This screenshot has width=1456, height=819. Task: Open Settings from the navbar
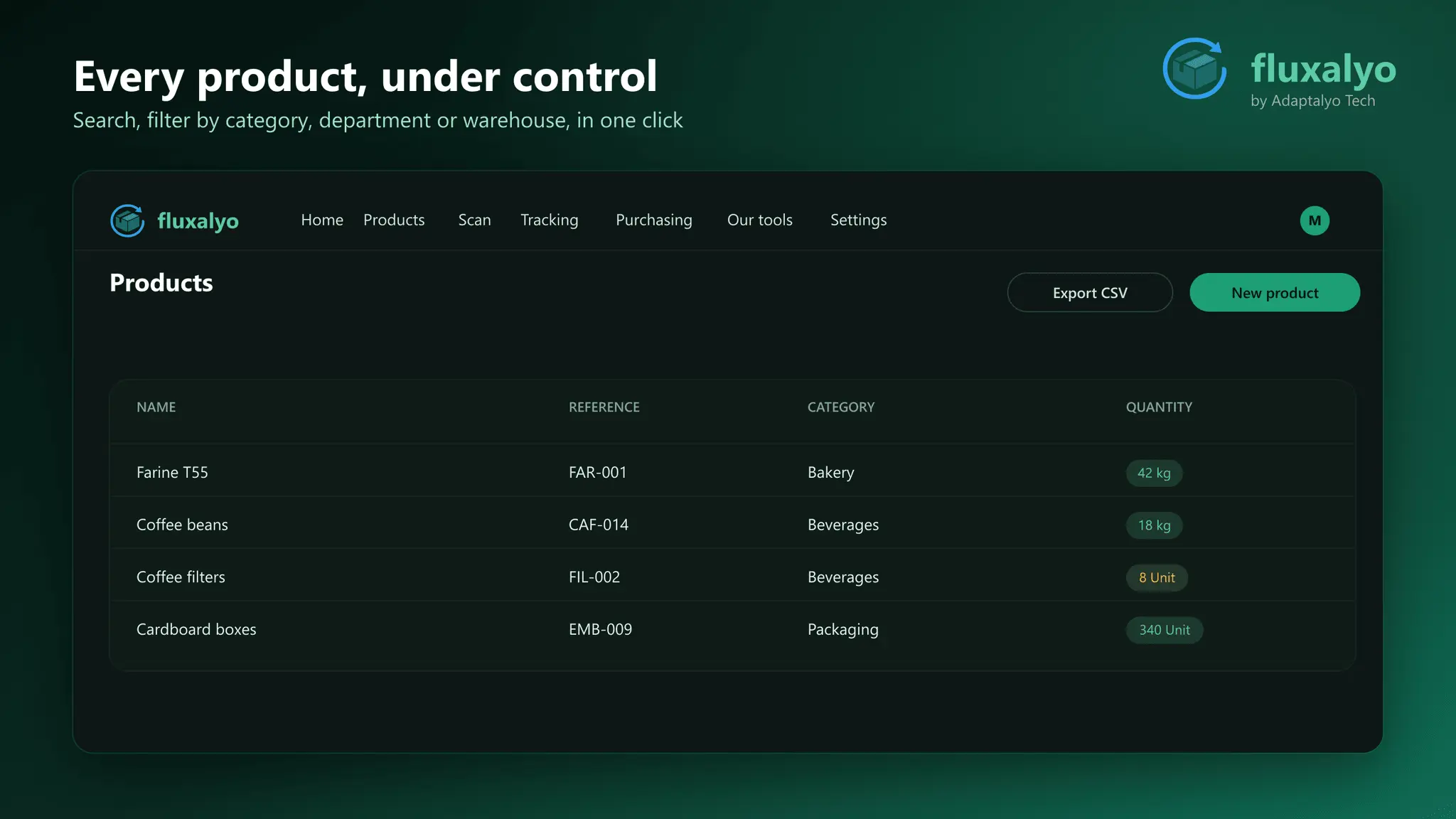(859, 220)
